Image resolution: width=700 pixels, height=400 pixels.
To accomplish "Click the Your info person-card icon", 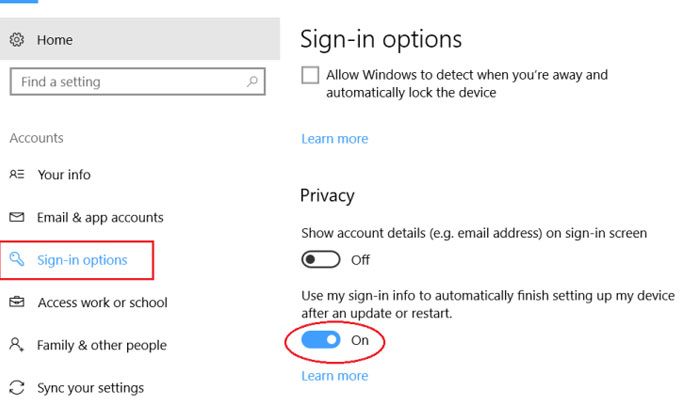I will pos(17,174).
